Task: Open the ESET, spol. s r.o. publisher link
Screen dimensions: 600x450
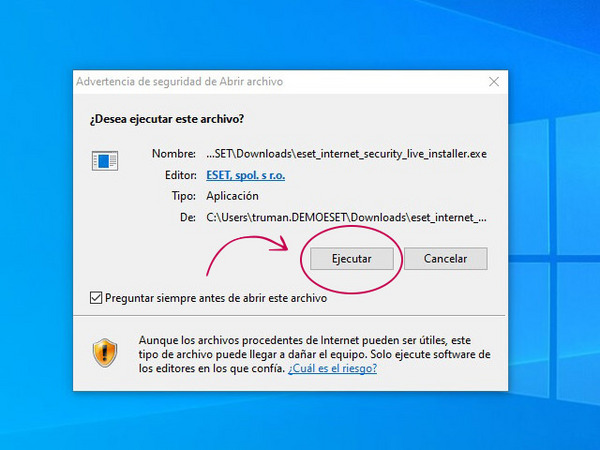Action: 245,175
